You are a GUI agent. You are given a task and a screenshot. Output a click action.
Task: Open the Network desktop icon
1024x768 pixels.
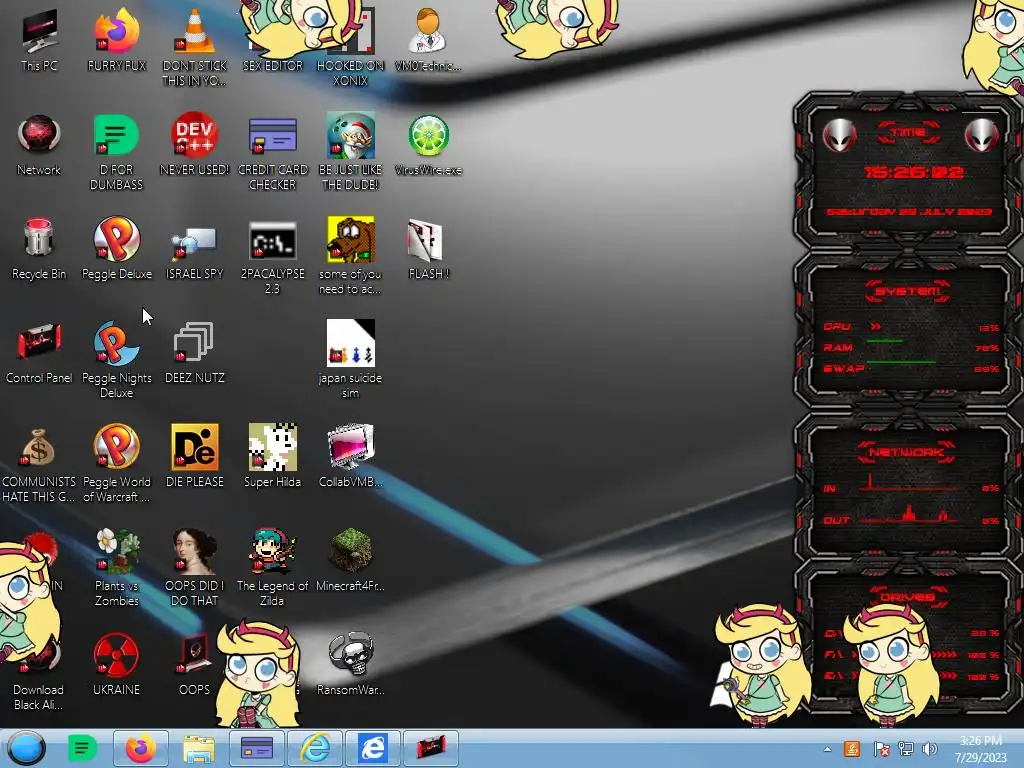[39, 145]
